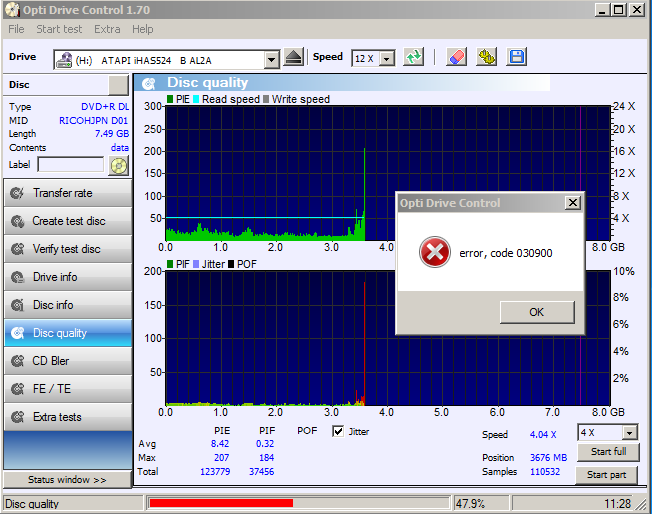Viewport: 652px width, 514px height.
Task: Click the DVD+R DL type value
Action: click(105, 107)
